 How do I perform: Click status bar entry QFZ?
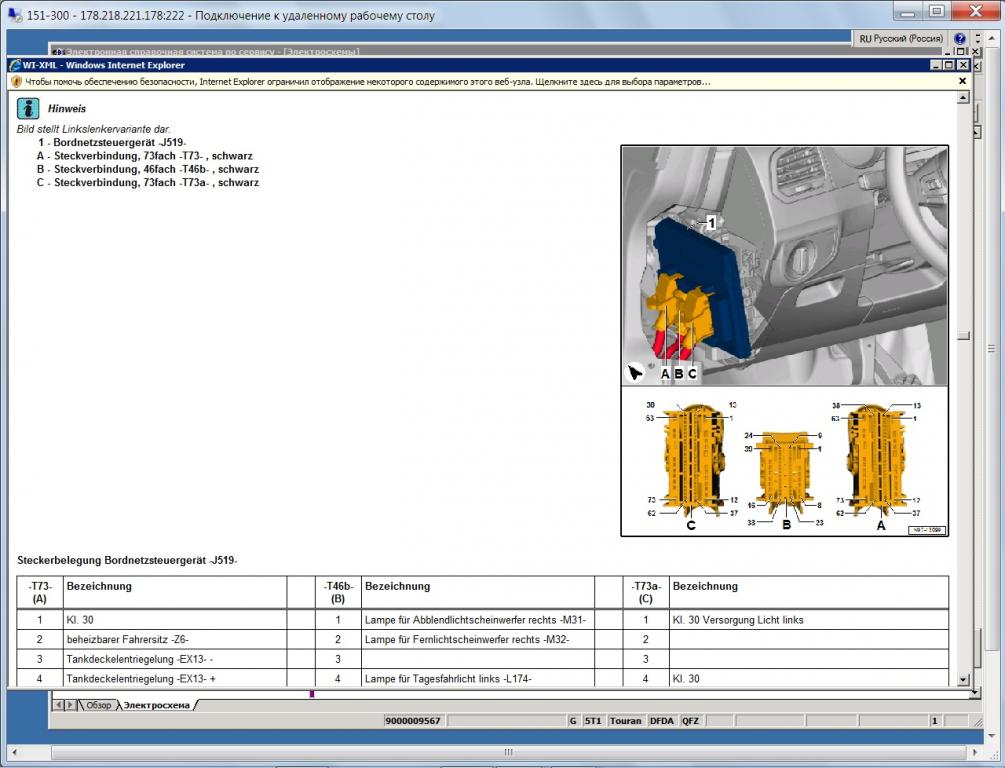[x=690, y=721]
